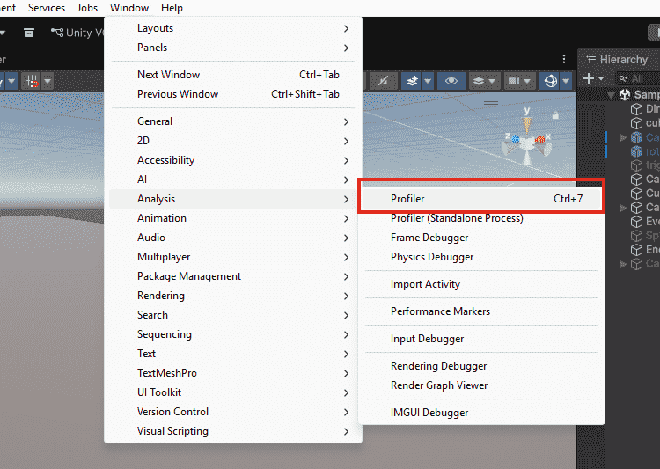Open the Rendering Debugger
660x469 pixels.
[x=480, y=366]
